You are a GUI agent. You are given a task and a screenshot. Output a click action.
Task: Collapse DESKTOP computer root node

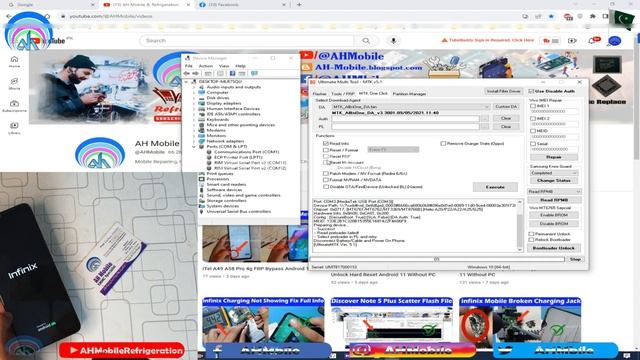(187, 82)
